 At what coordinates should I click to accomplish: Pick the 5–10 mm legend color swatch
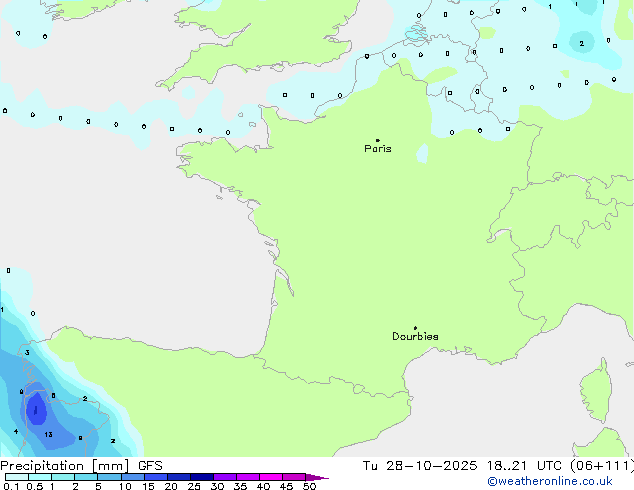(x=110, y=477)
